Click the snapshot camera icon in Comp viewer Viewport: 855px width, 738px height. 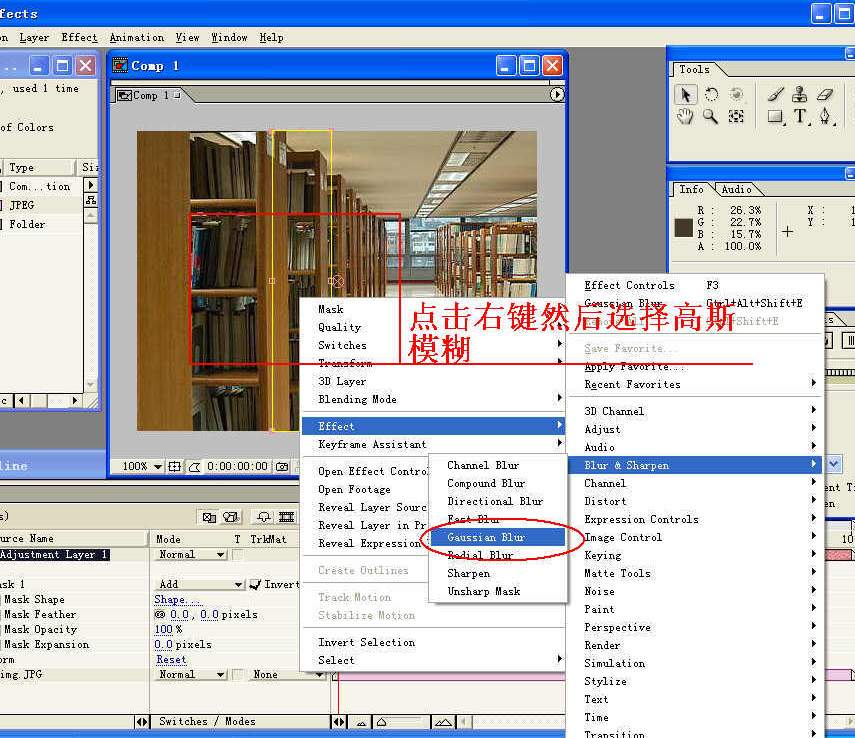(x=282, y=467)
